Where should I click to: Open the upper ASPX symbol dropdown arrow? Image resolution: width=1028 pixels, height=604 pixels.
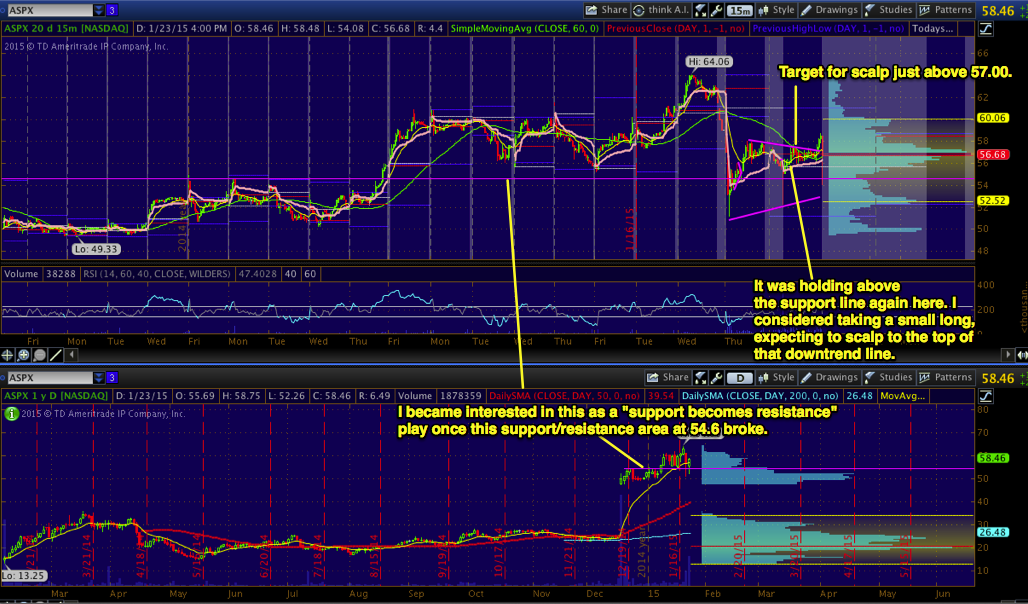[x=97, y=10]
